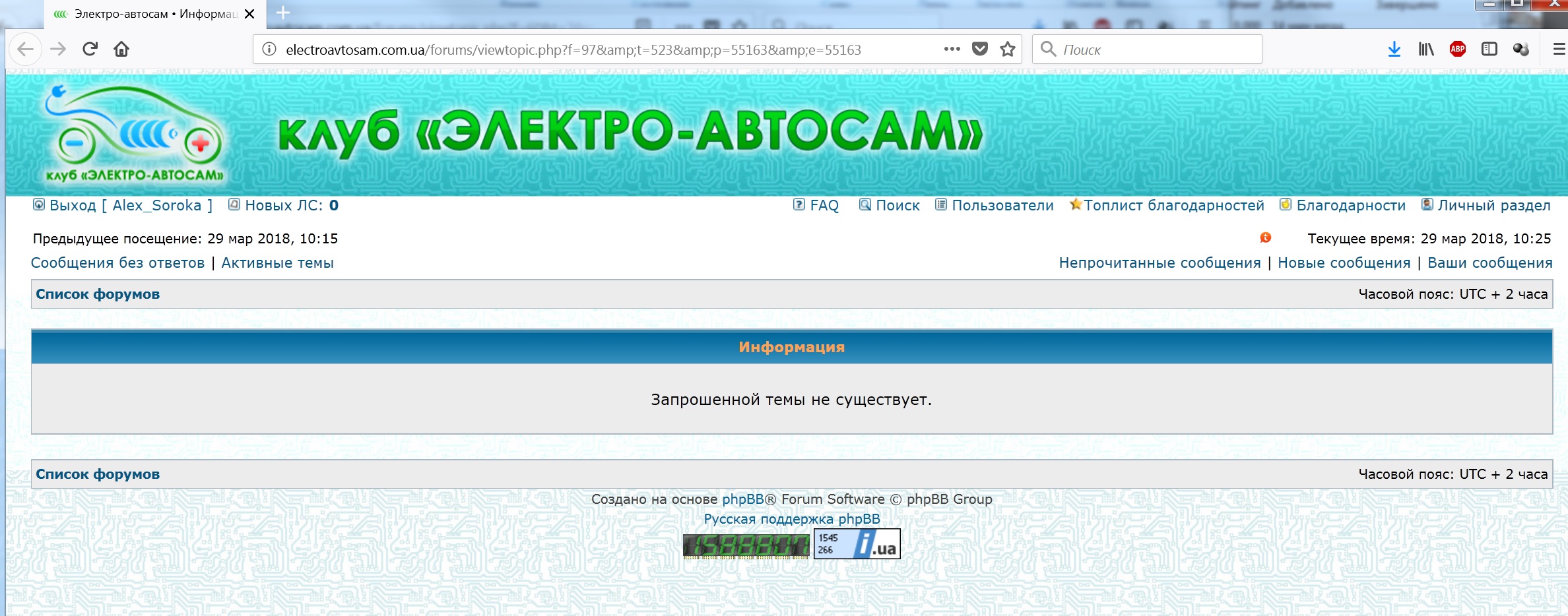Open the downloads panel
Image resolution: width=1568 pixels, height=616 pixels.
tap(1394, 49)
